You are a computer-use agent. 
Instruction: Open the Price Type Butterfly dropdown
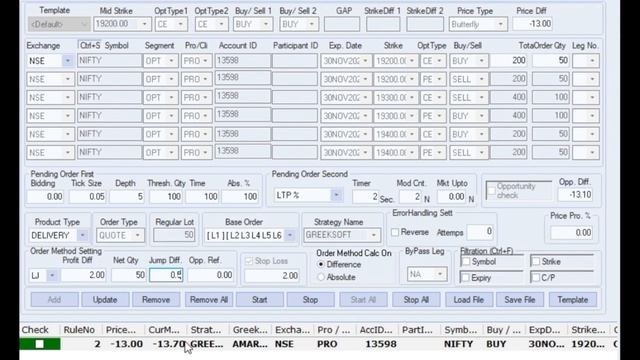[500, 24]
